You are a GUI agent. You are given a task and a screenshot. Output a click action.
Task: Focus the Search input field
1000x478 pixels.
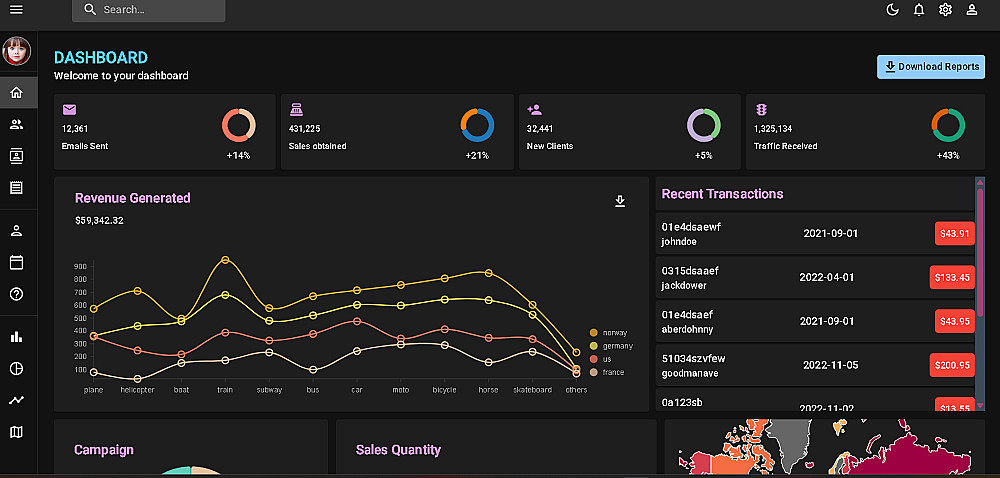[x=149, y=10]
